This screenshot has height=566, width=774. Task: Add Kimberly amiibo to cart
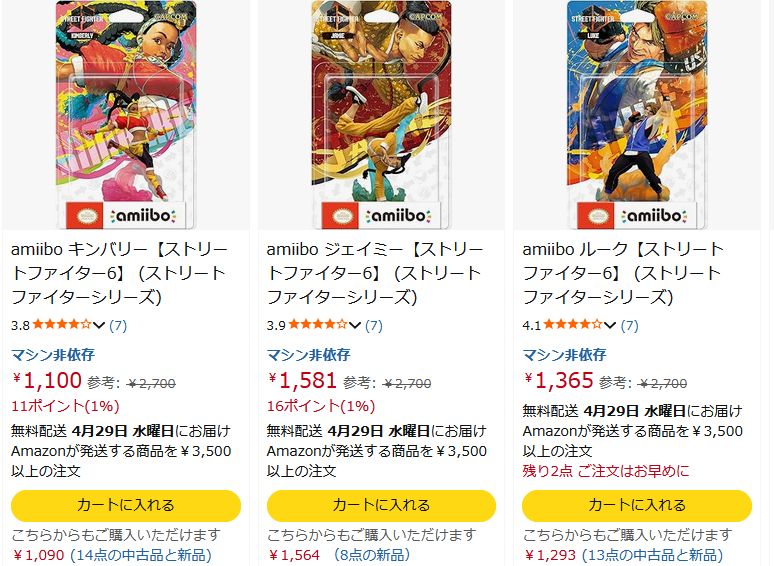[126, 505]
